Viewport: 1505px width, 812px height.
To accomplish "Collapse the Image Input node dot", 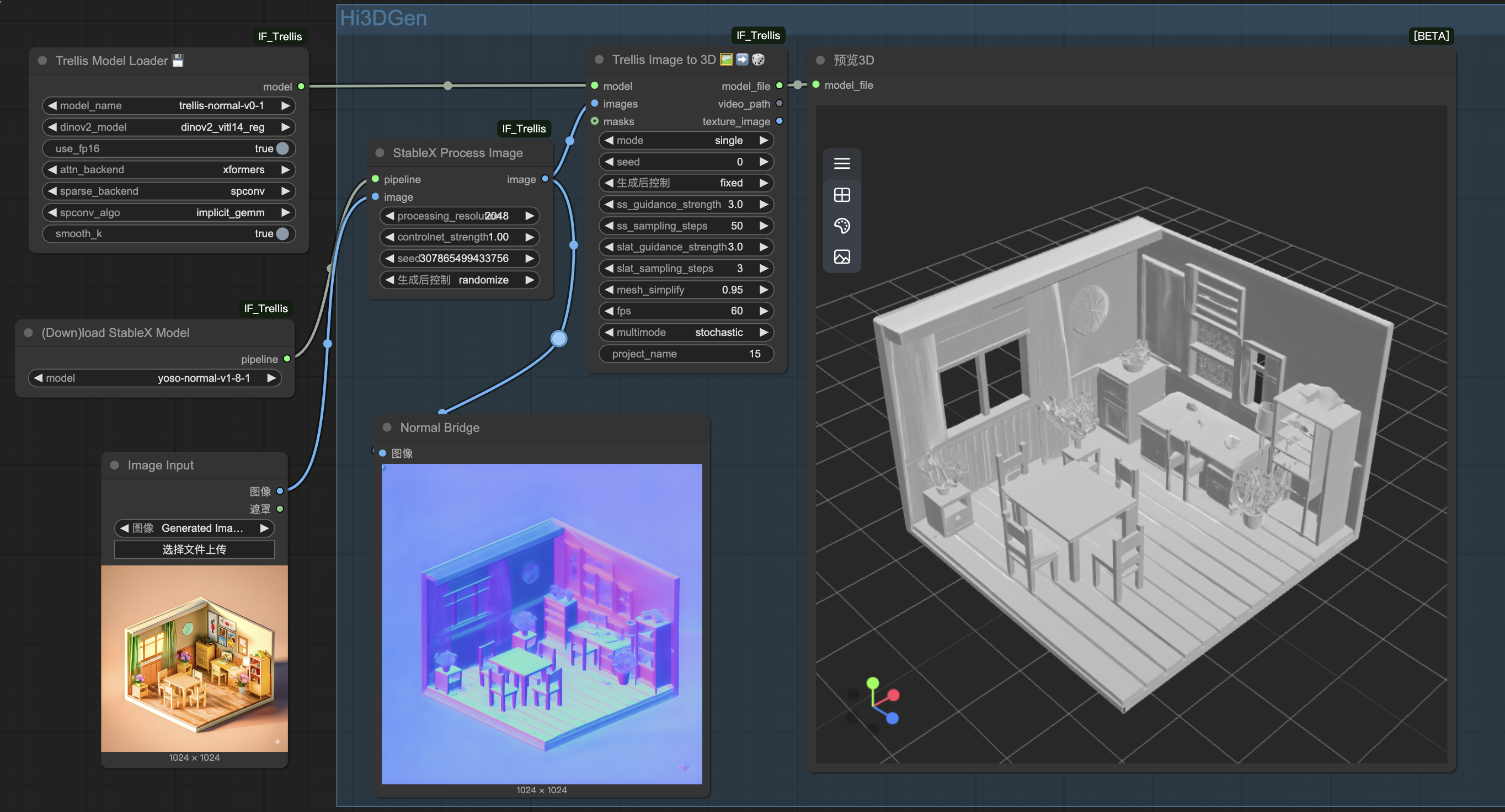I will [x=115, y=465].
